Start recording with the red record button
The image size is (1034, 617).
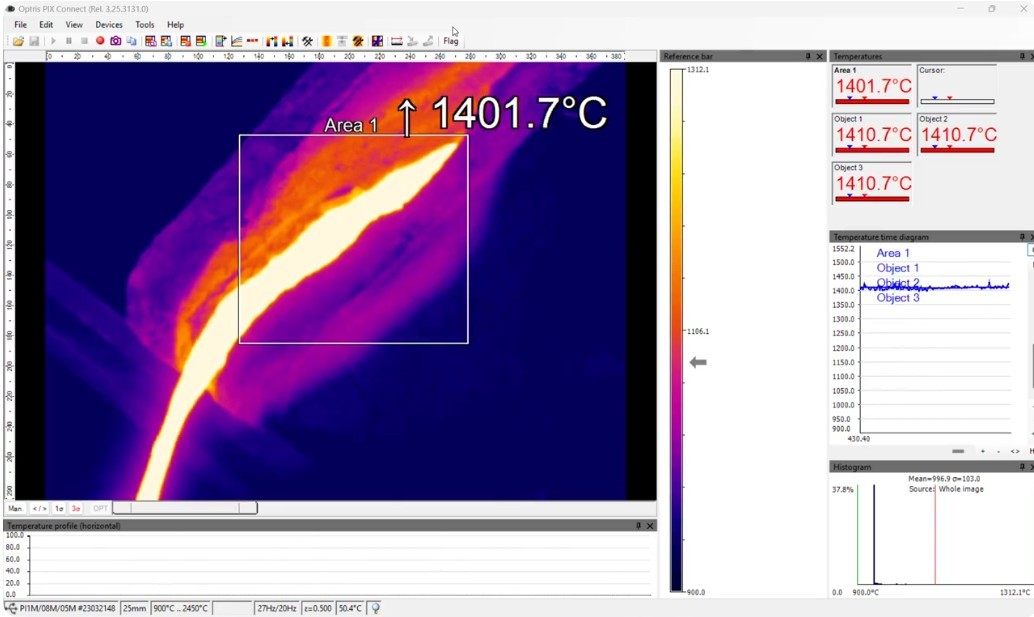[100, 41]
